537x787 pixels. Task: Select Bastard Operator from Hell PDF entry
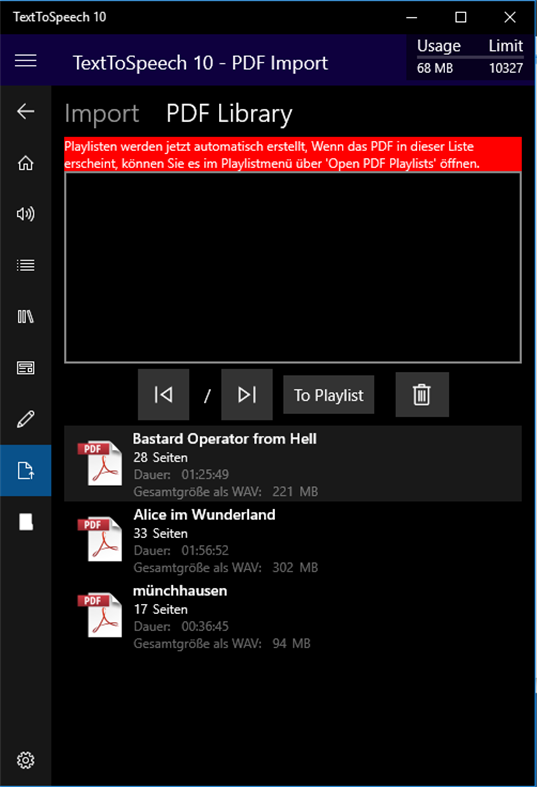pyautogui.click(x=293, y=464)
